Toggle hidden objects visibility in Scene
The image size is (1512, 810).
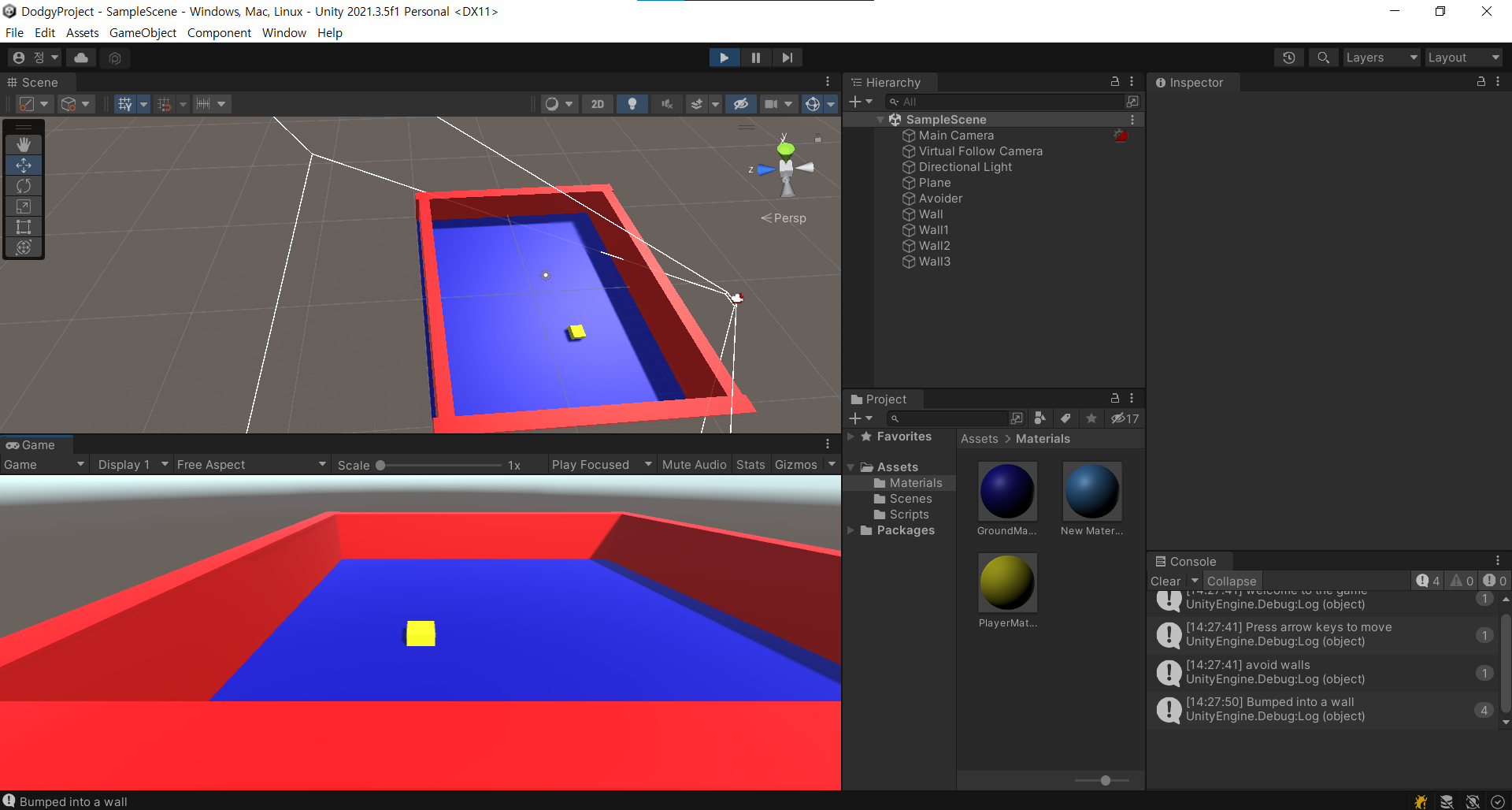[x=740, y=104]
